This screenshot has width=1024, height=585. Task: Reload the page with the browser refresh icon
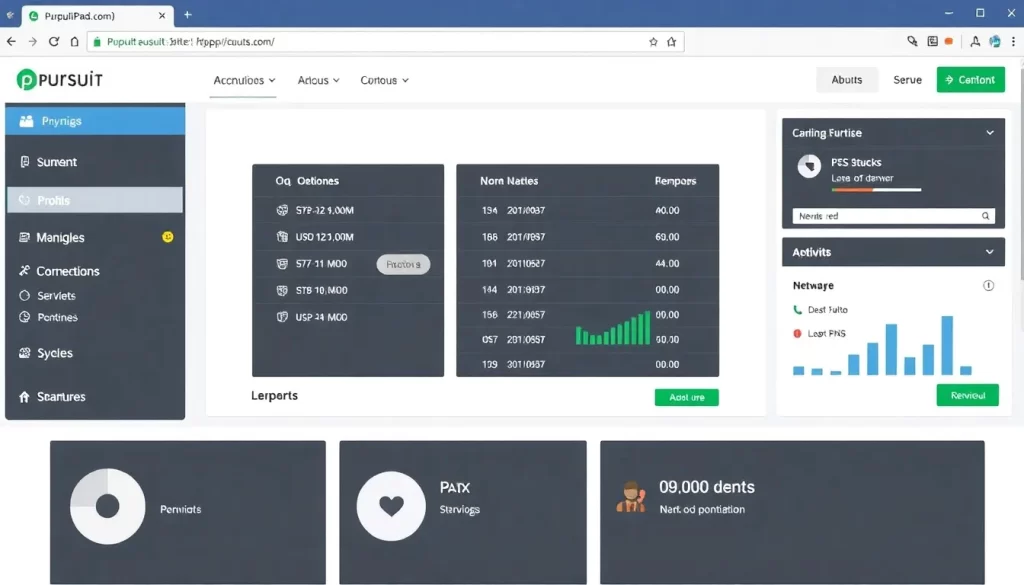pyautogui.click(x=54, y=42)
